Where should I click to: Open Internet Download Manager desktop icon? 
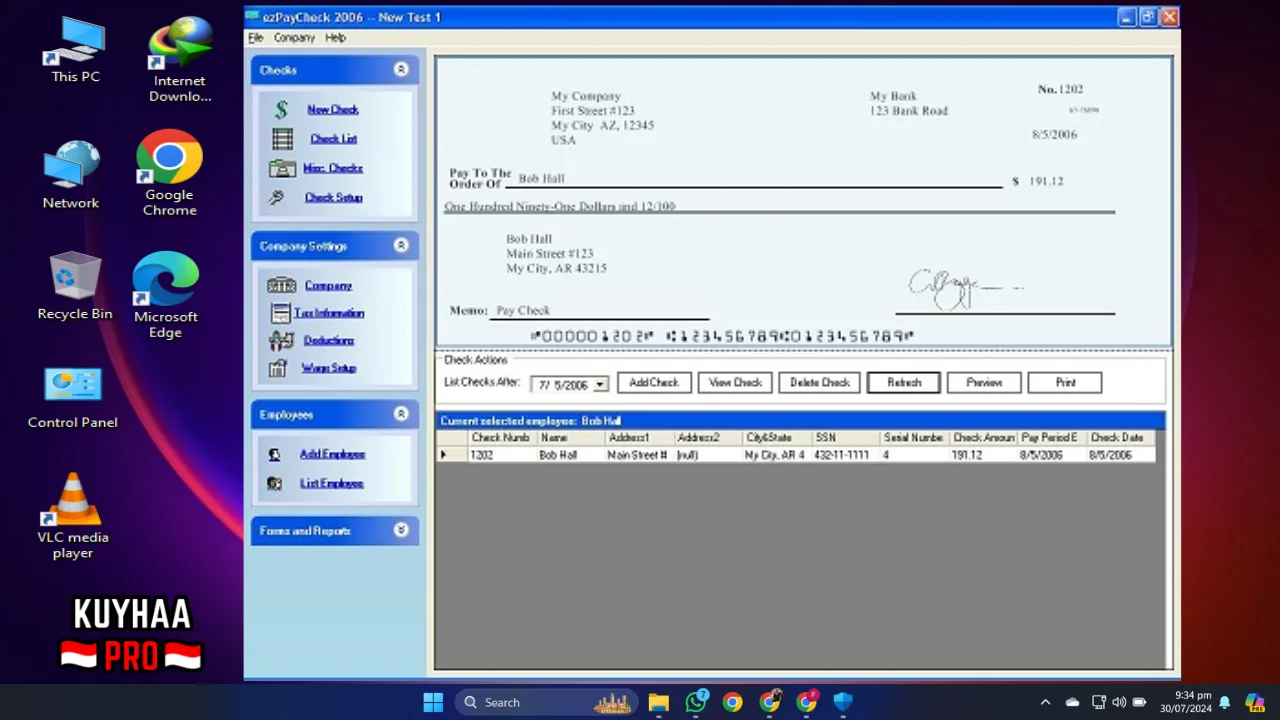[x=180, y=60]
